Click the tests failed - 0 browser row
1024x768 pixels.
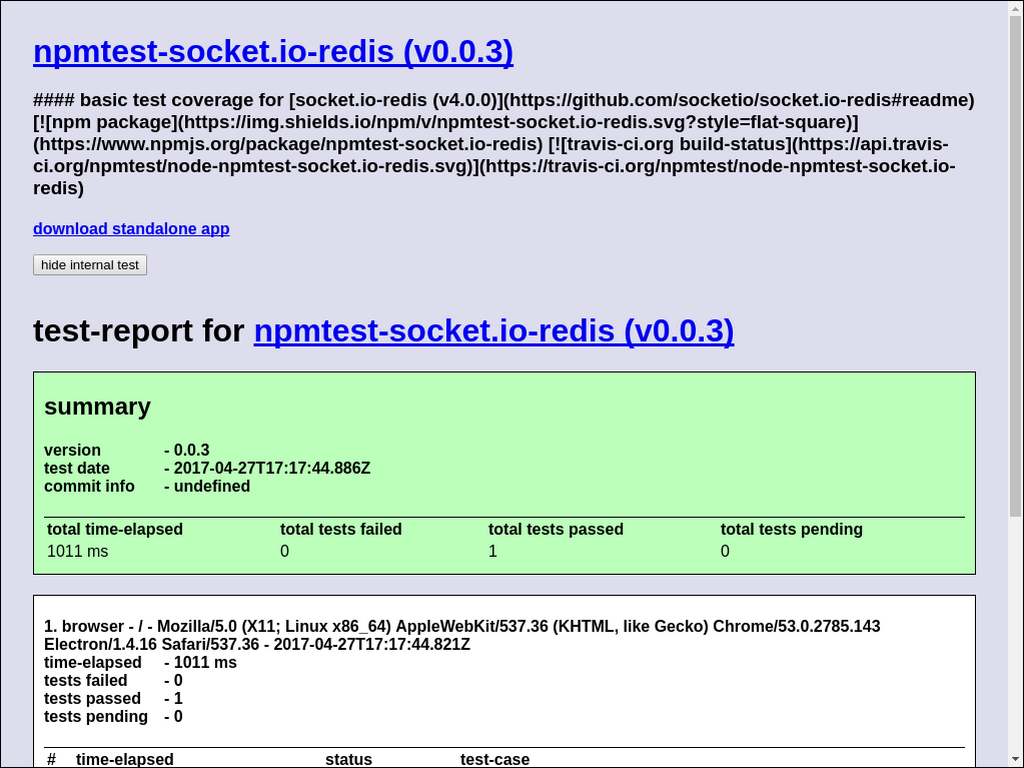[114, 680]
